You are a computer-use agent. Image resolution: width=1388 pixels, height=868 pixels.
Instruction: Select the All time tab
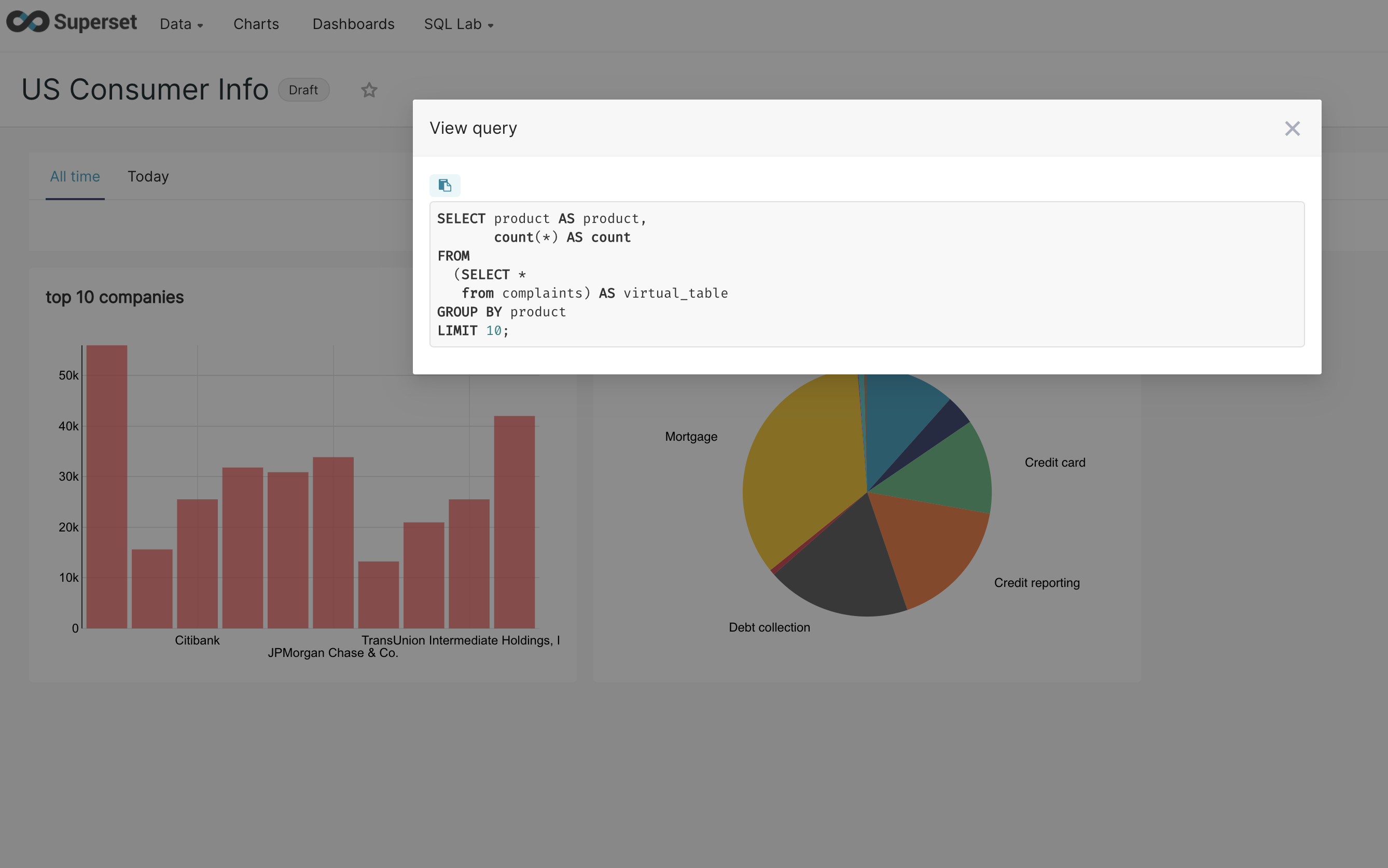(x=75, y=176)
